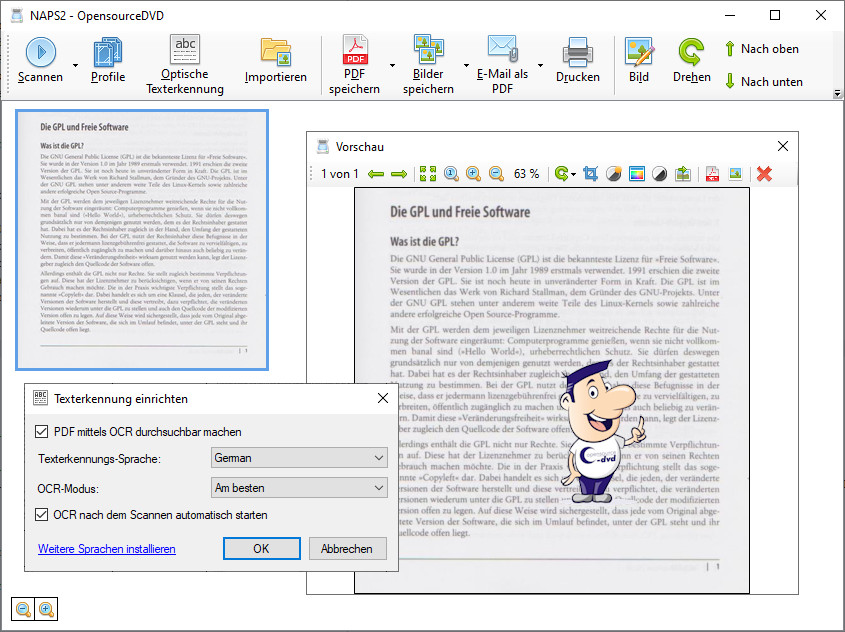
Task: Click the Scannen button in the toolbar
Action: click(x=40, y=61)
